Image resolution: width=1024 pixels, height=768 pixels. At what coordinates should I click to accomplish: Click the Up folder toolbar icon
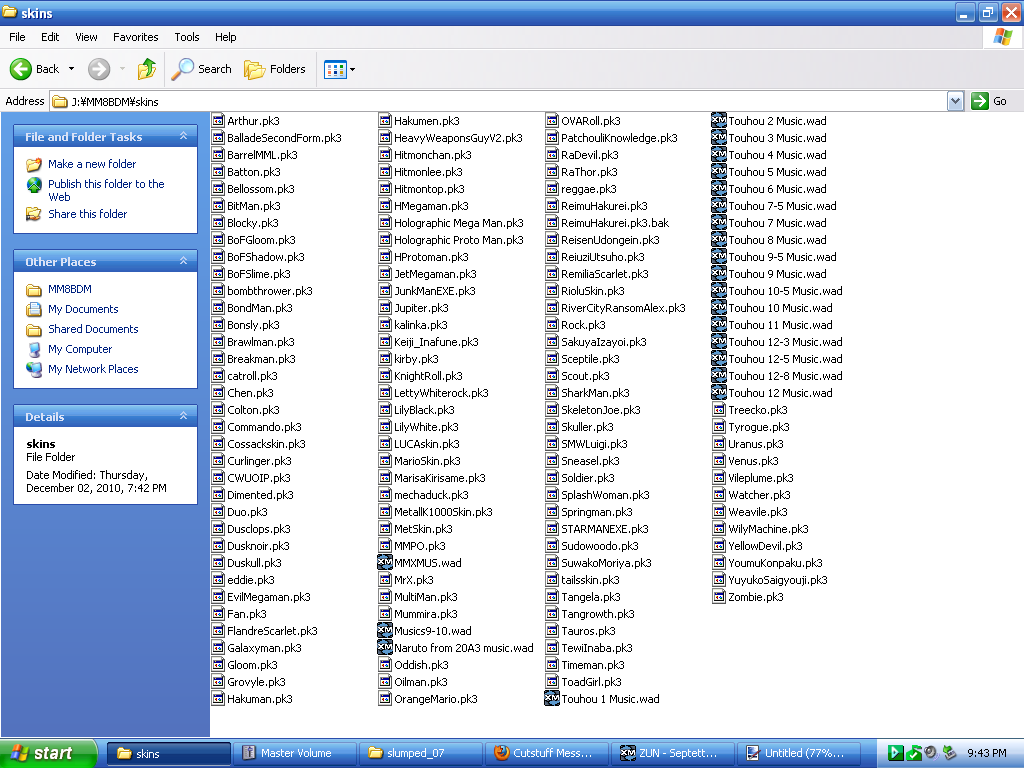[x=147, y=69]
